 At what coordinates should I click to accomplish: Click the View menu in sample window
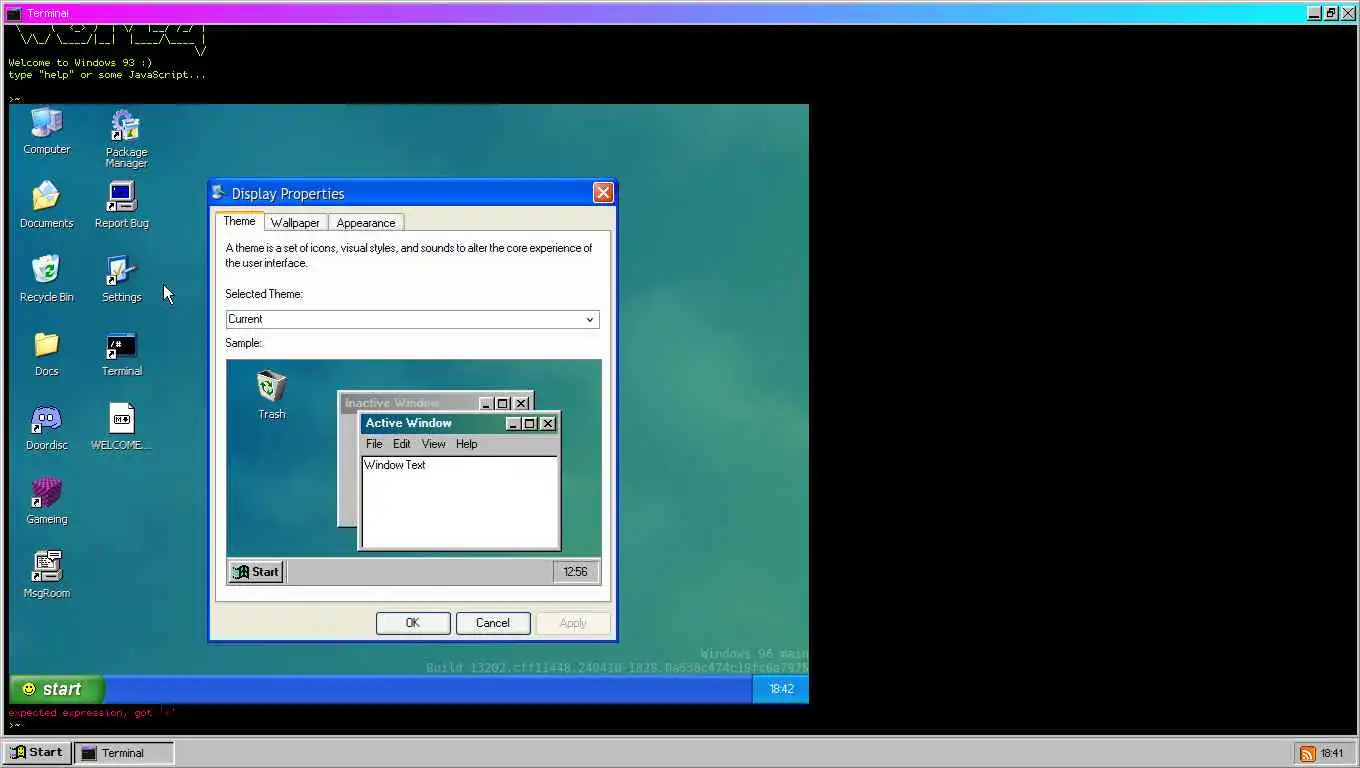tap(433, 444)
